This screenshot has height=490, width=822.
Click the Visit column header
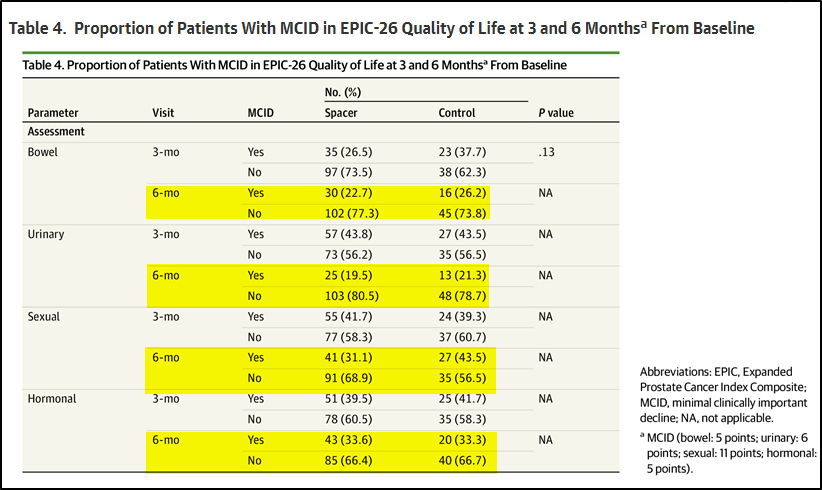coord(164,113)
